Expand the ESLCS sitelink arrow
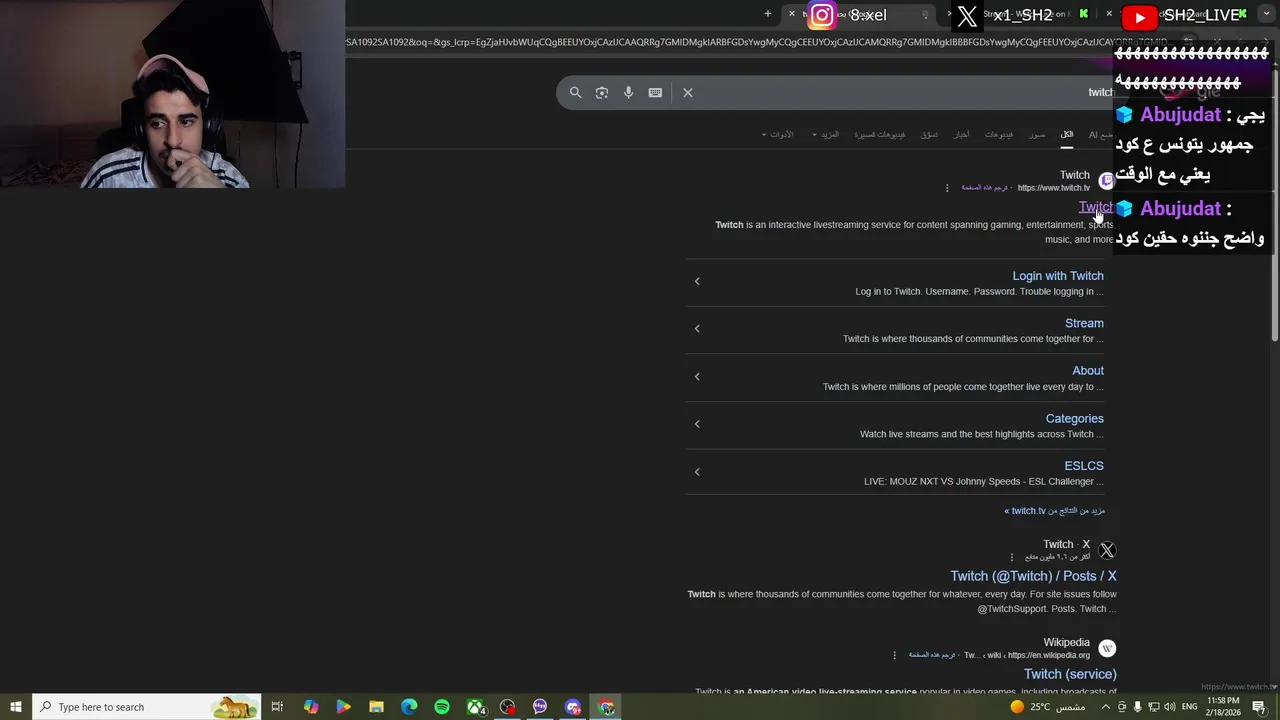This screenshot has height=720, width=1280. coord(697,471)
